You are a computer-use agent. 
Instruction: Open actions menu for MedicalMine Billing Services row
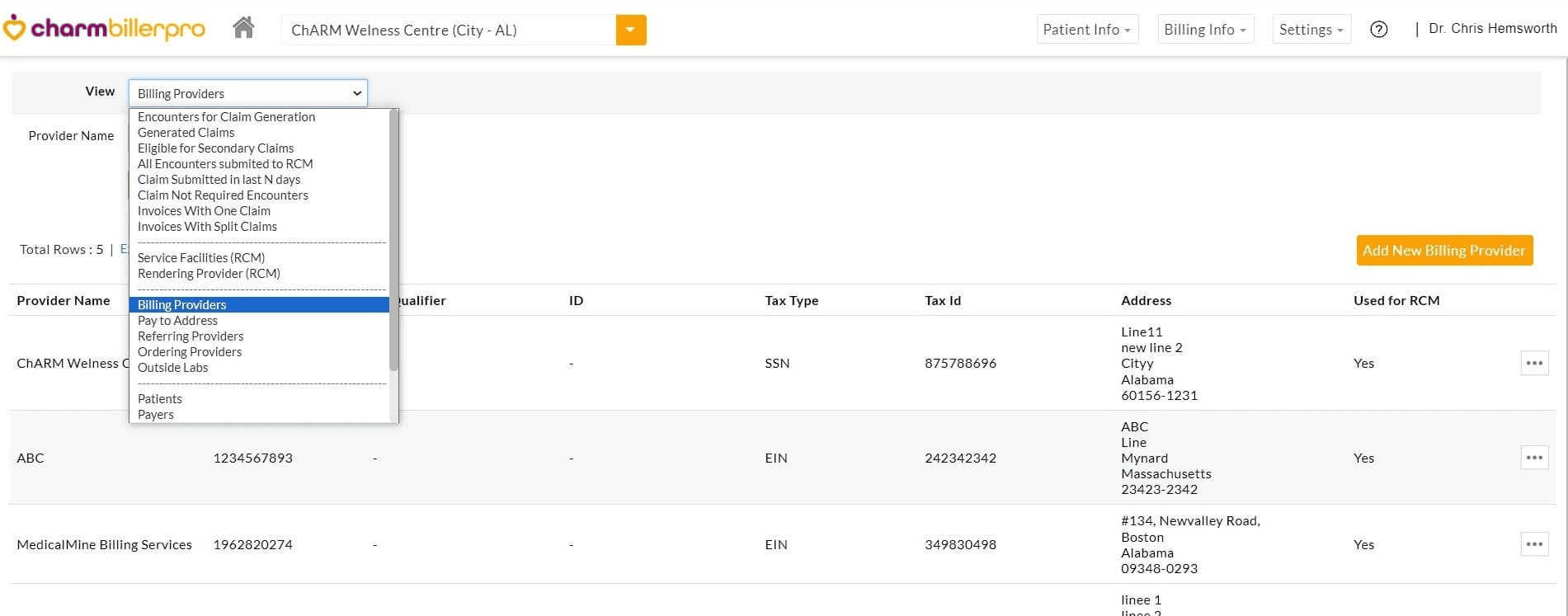coord(1534,544)
